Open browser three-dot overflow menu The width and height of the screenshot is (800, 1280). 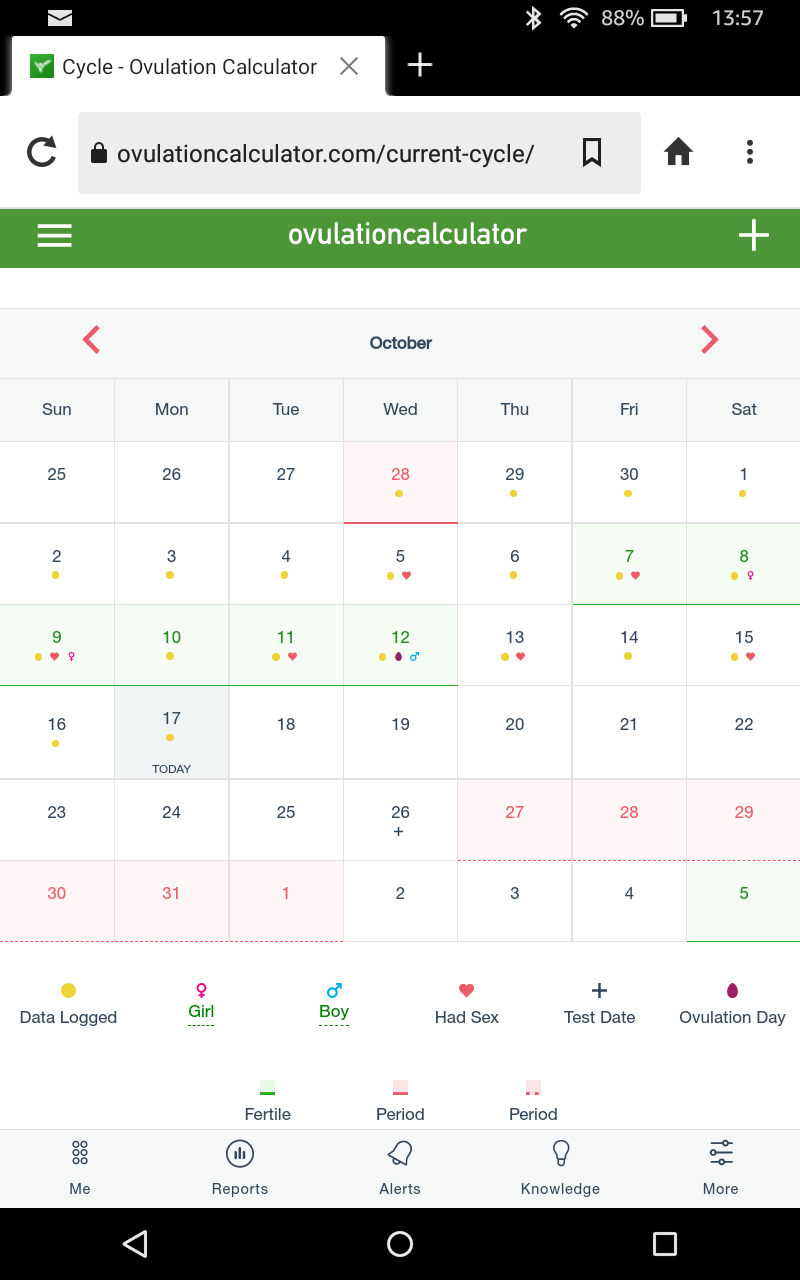tap(749, 152)
